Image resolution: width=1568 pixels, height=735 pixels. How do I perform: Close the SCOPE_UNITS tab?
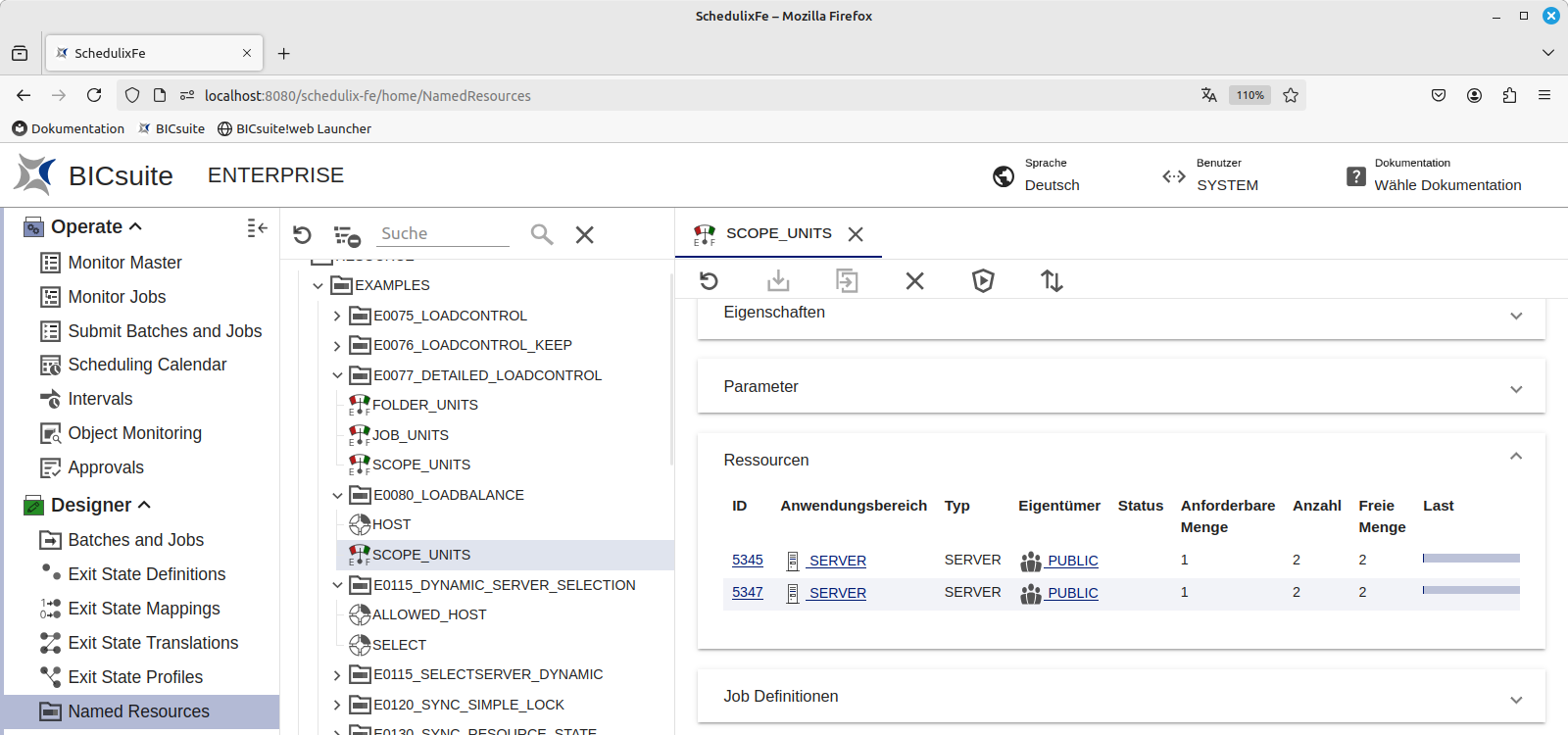[856, 234]
